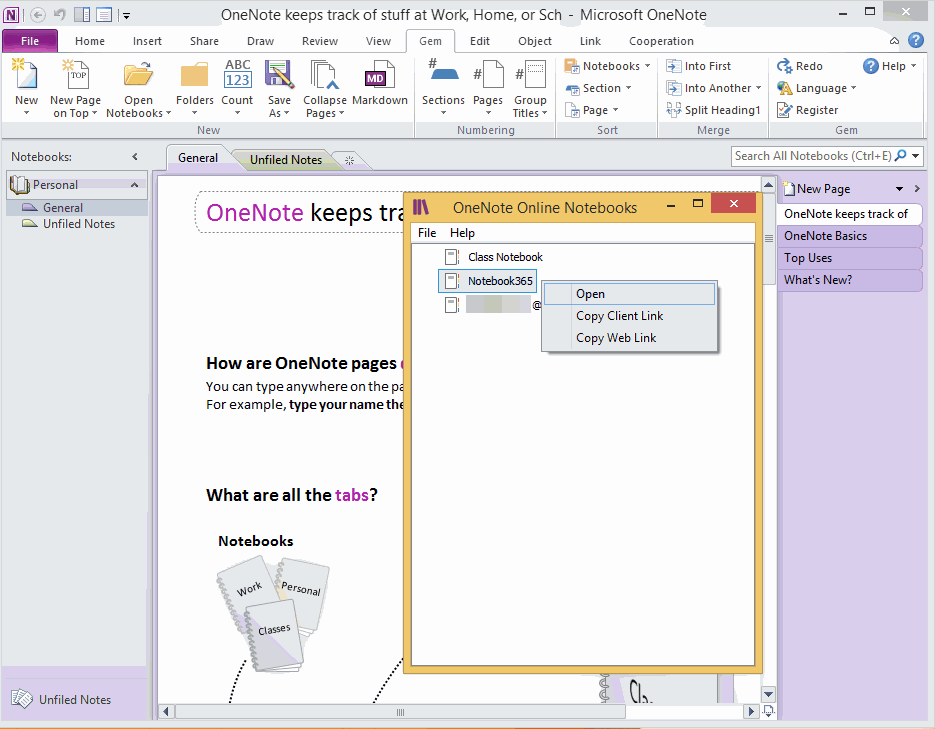Viewport: 935px width, 729px height.
Task: Open the File tab
Action: point(30,41)
